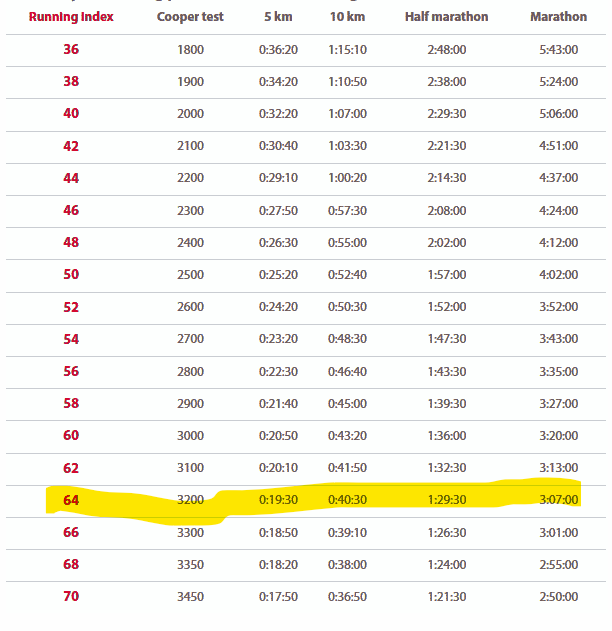Click the marathon time 5:43:00
612x631 pixels.
(x=558, y=49)
